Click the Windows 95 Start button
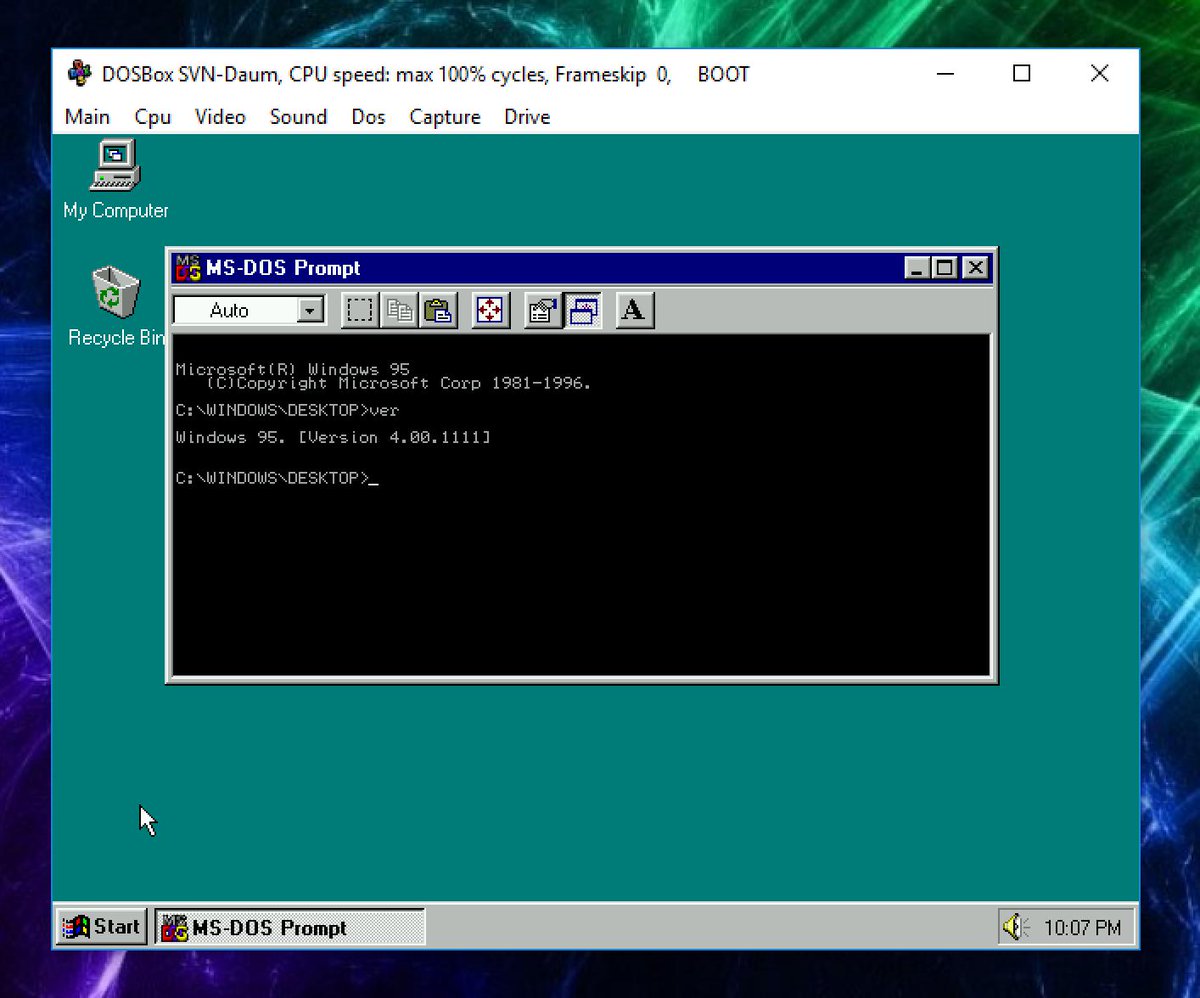The height and width of the screenshot is (998, 1200). point(102,927)
